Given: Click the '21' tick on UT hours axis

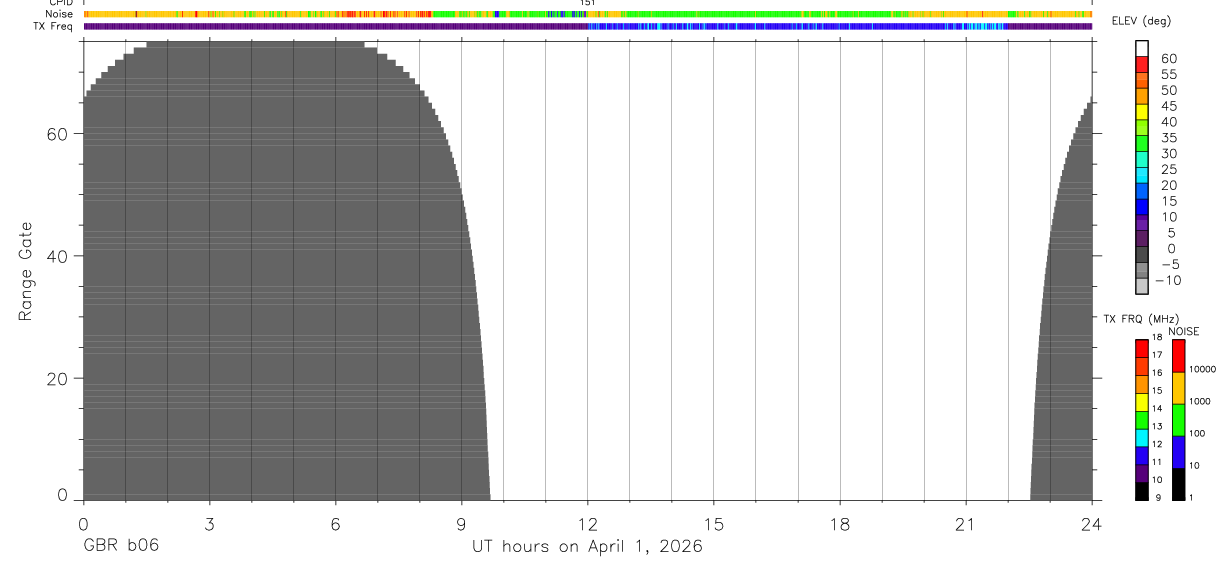Looking at the screenshot, I should pyautogui.click(x=966, y=524).
